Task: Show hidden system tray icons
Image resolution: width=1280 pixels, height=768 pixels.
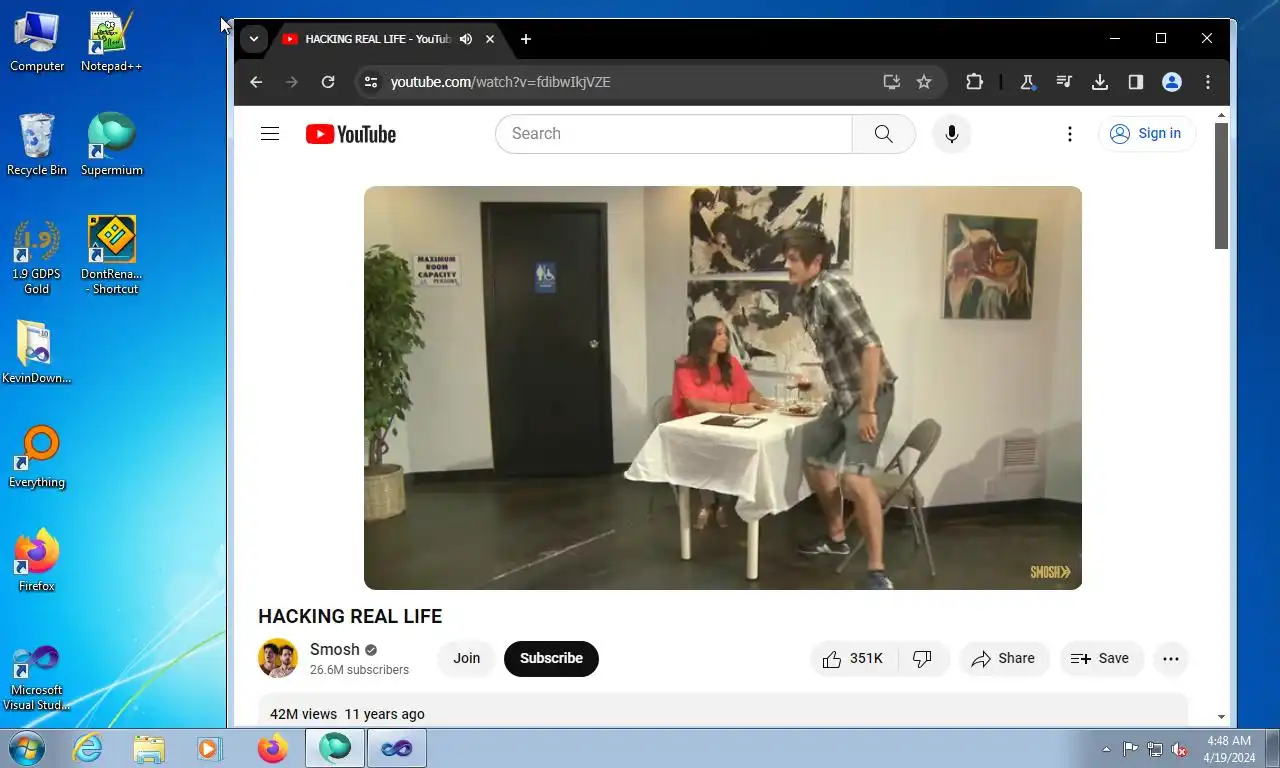Action: click(x=1106, y=749)
